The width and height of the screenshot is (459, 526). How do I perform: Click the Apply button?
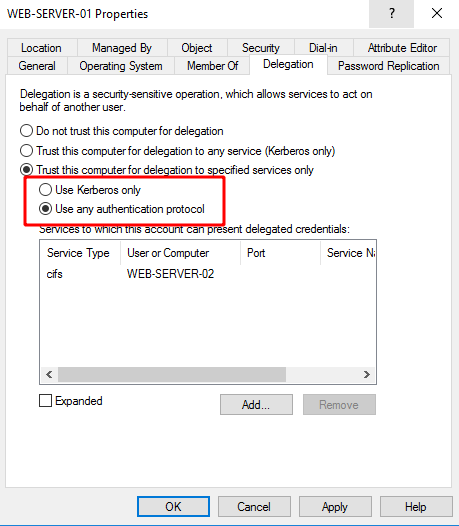(335, 507)
